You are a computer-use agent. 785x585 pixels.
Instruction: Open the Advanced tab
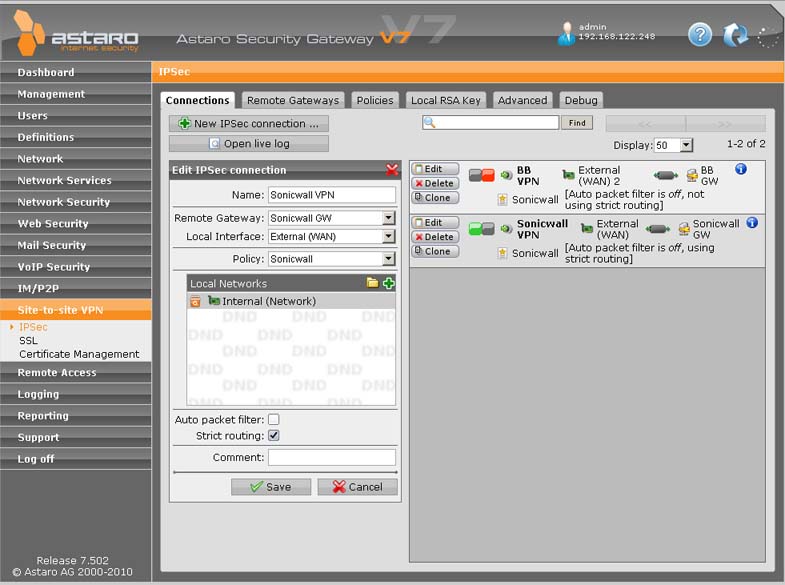pyautogui.click(x=523, y=100)
